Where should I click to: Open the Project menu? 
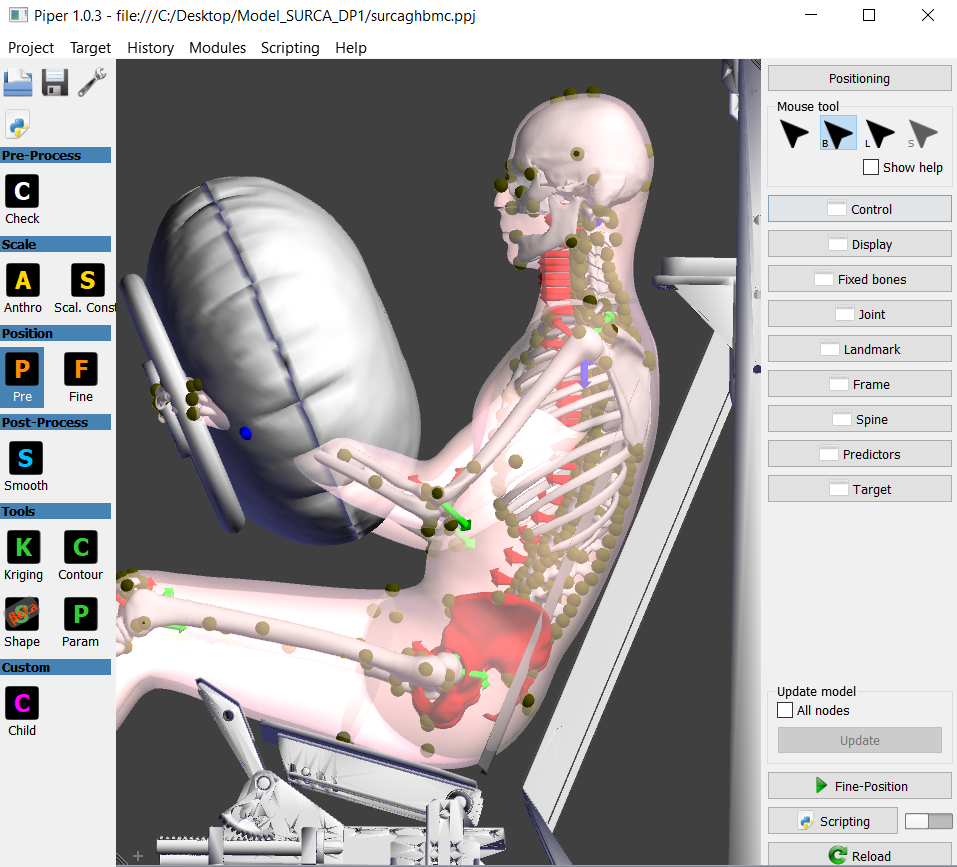31,48
